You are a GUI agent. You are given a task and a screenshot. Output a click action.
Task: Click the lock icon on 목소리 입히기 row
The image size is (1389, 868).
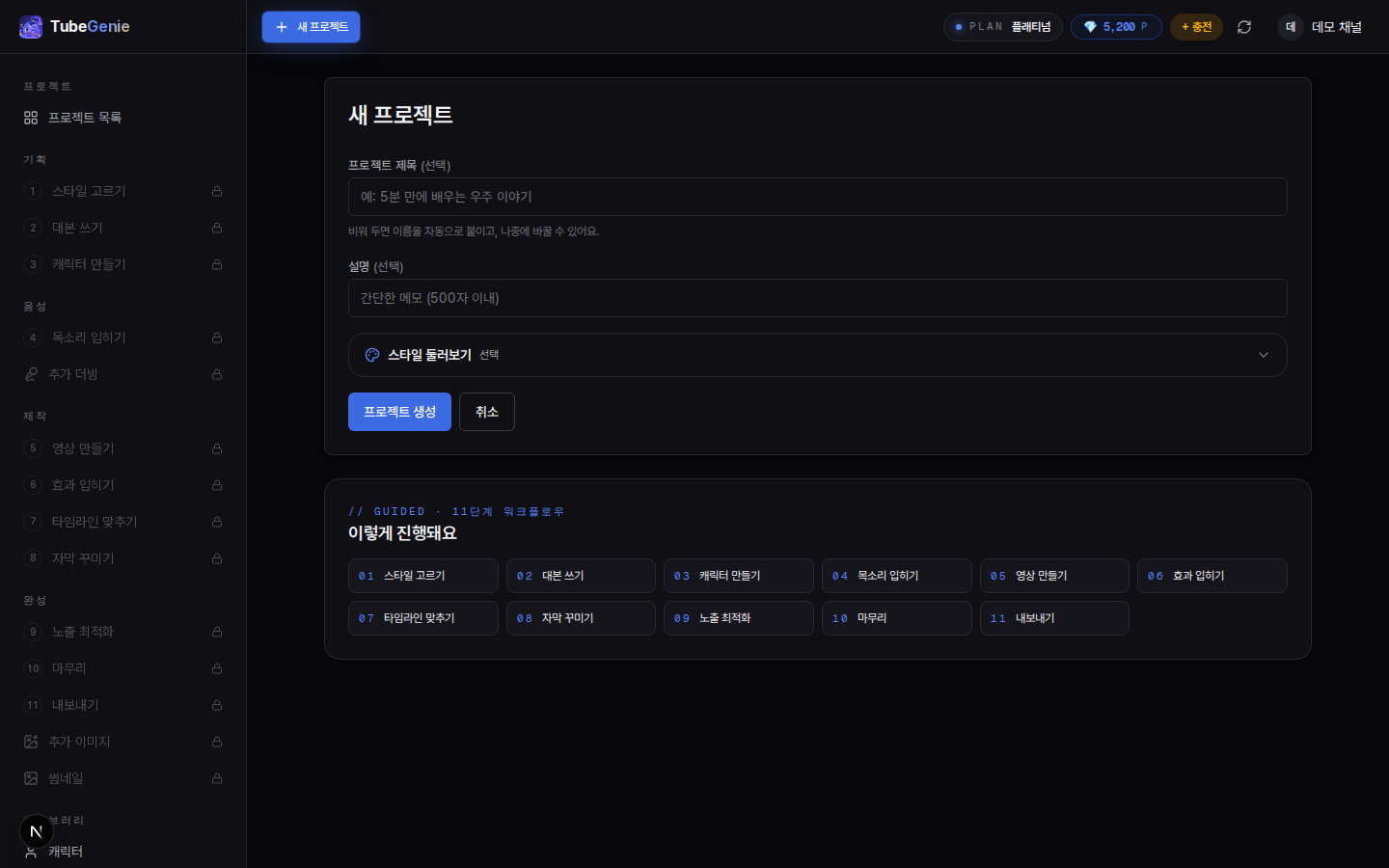[x=217, y=338]
